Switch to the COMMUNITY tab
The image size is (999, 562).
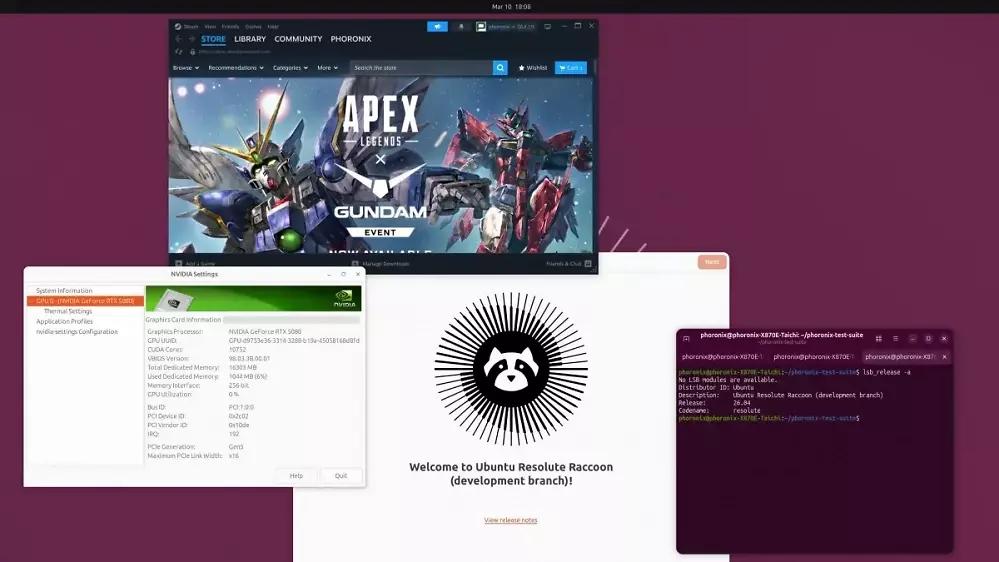(298, 39)
